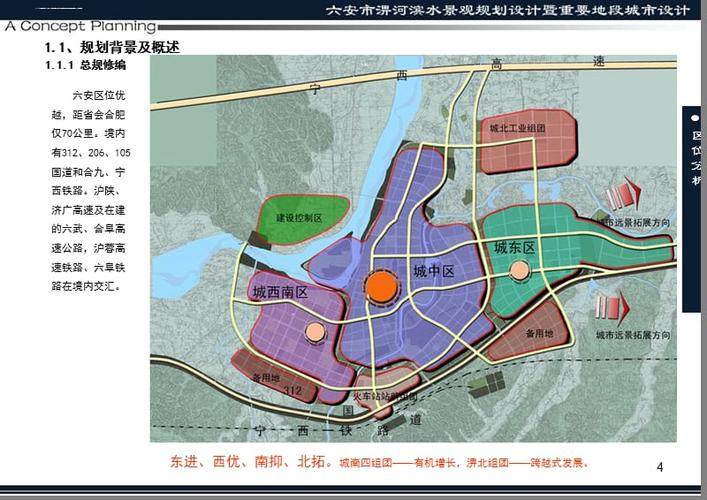
Task: Click the peach circle marker in 城西南区
Action: [x=315, y=332]
